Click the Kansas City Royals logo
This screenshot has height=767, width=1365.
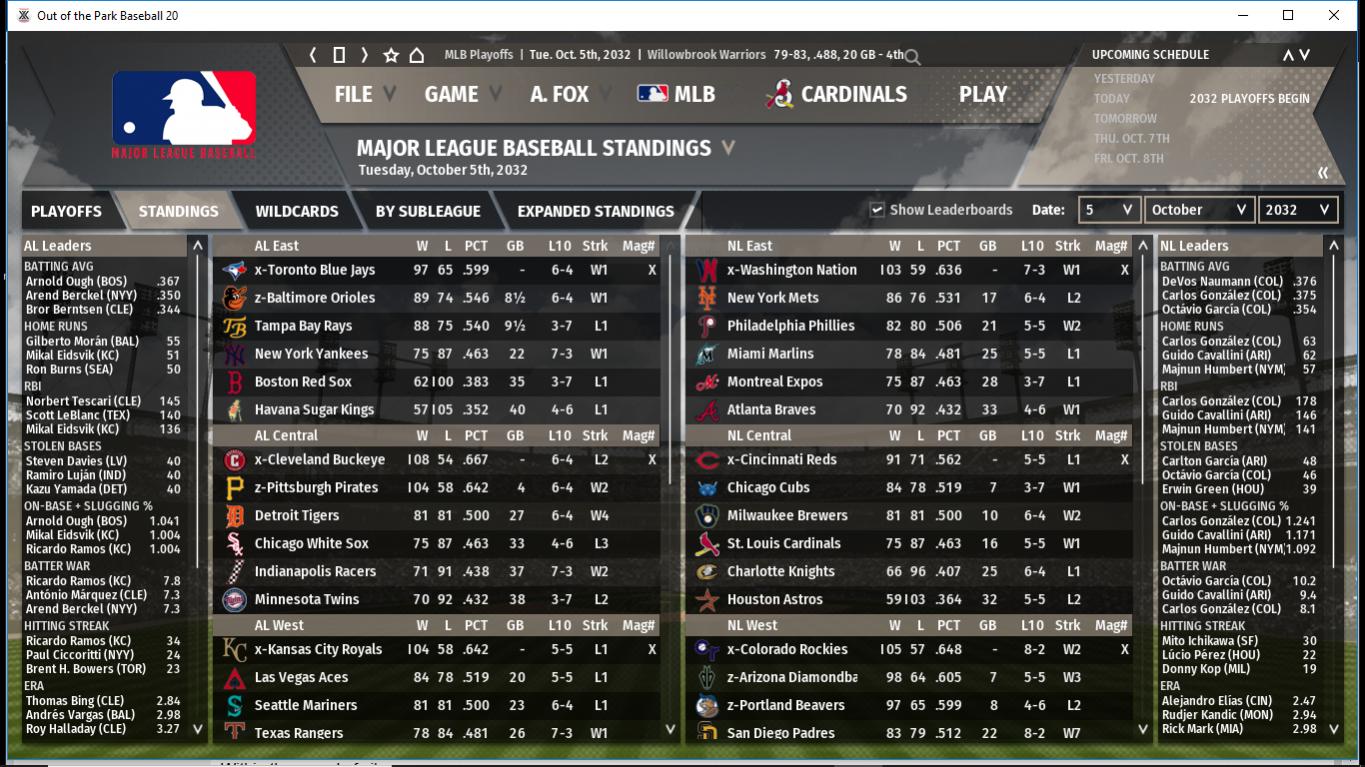(x=234, y=650)
